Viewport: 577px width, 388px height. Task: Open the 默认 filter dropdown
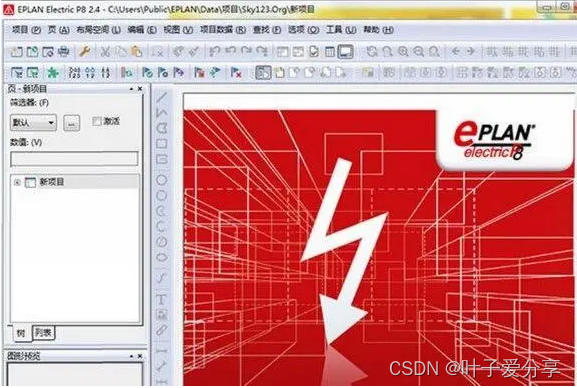[33, 123]
